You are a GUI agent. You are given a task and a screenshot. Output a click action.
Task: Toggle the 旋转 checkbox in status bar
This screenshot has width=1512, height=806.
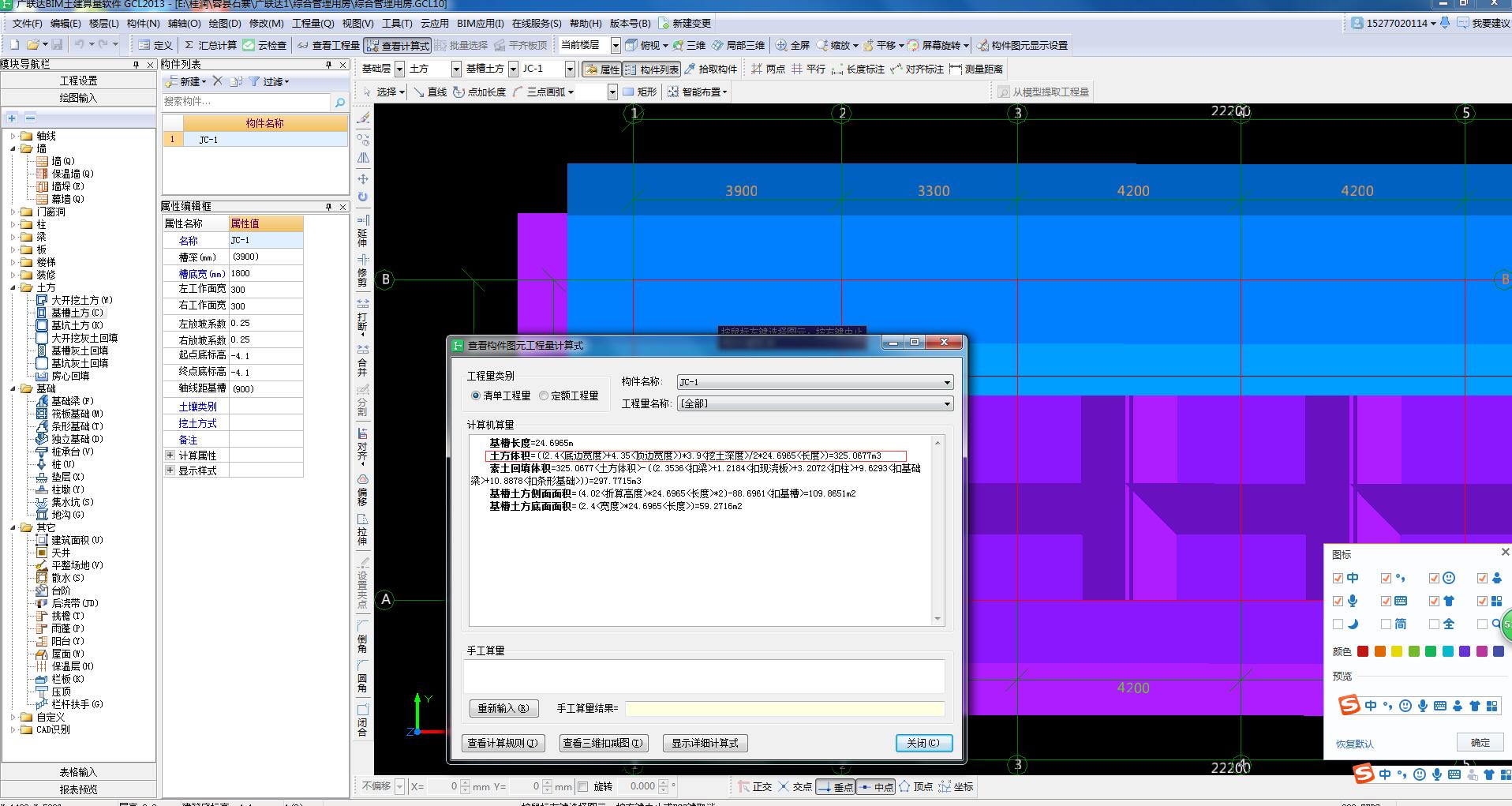point(582,786)
